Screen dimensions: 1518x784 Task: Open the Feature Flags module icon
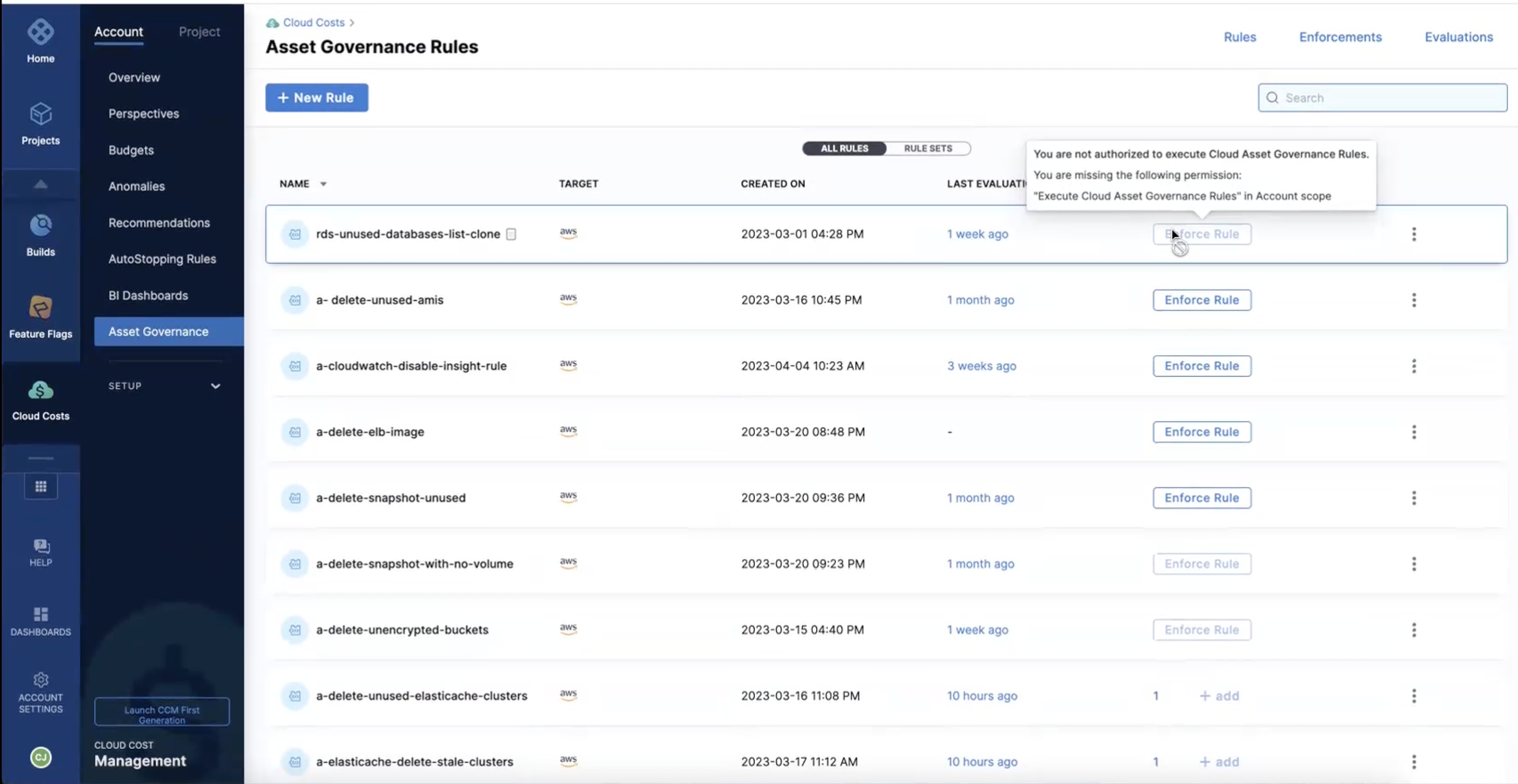(40, 307)
